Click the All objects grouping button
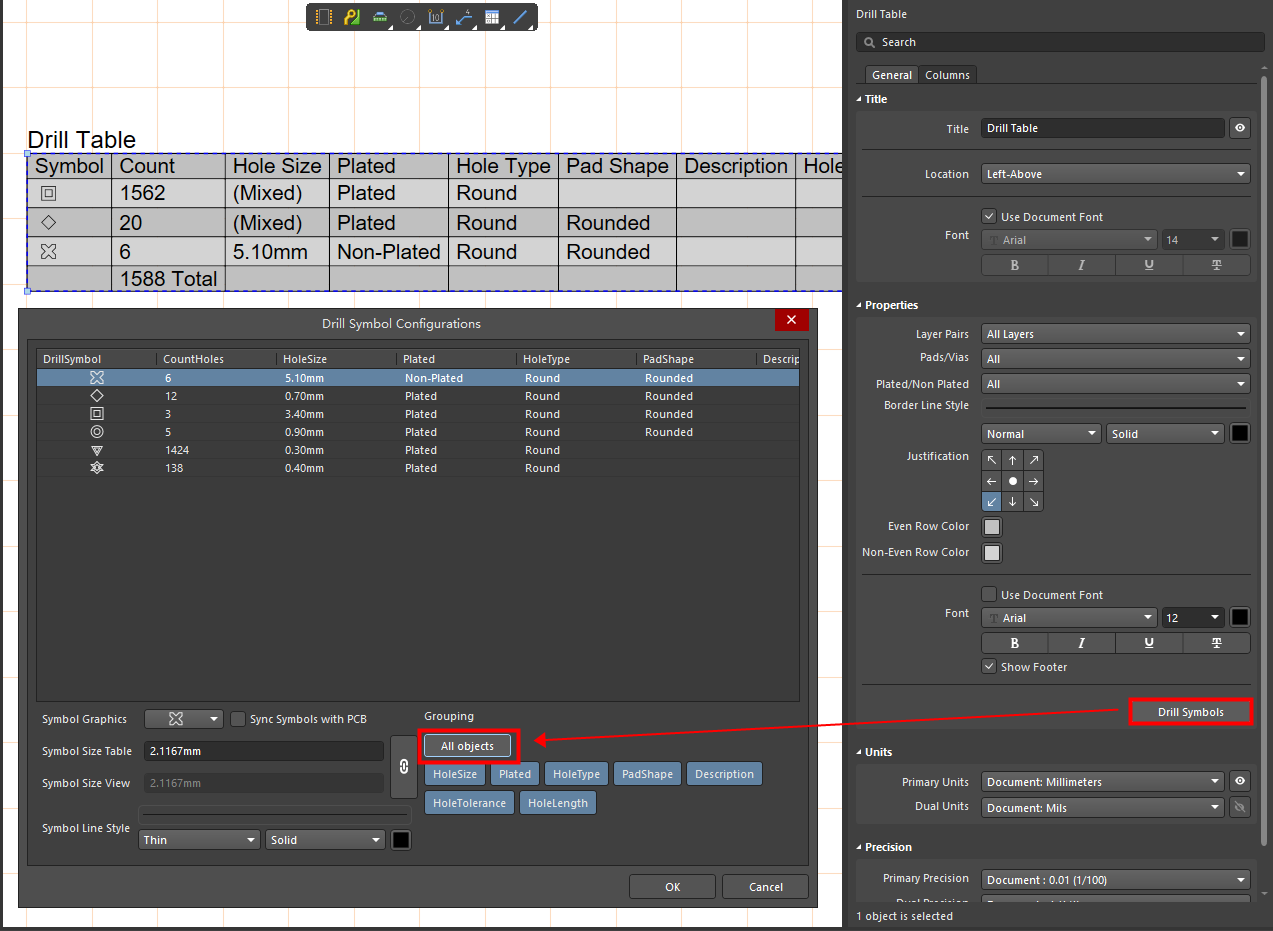Image resolution: width=1273 pixels, height=931 pixels. pos(467,746)
